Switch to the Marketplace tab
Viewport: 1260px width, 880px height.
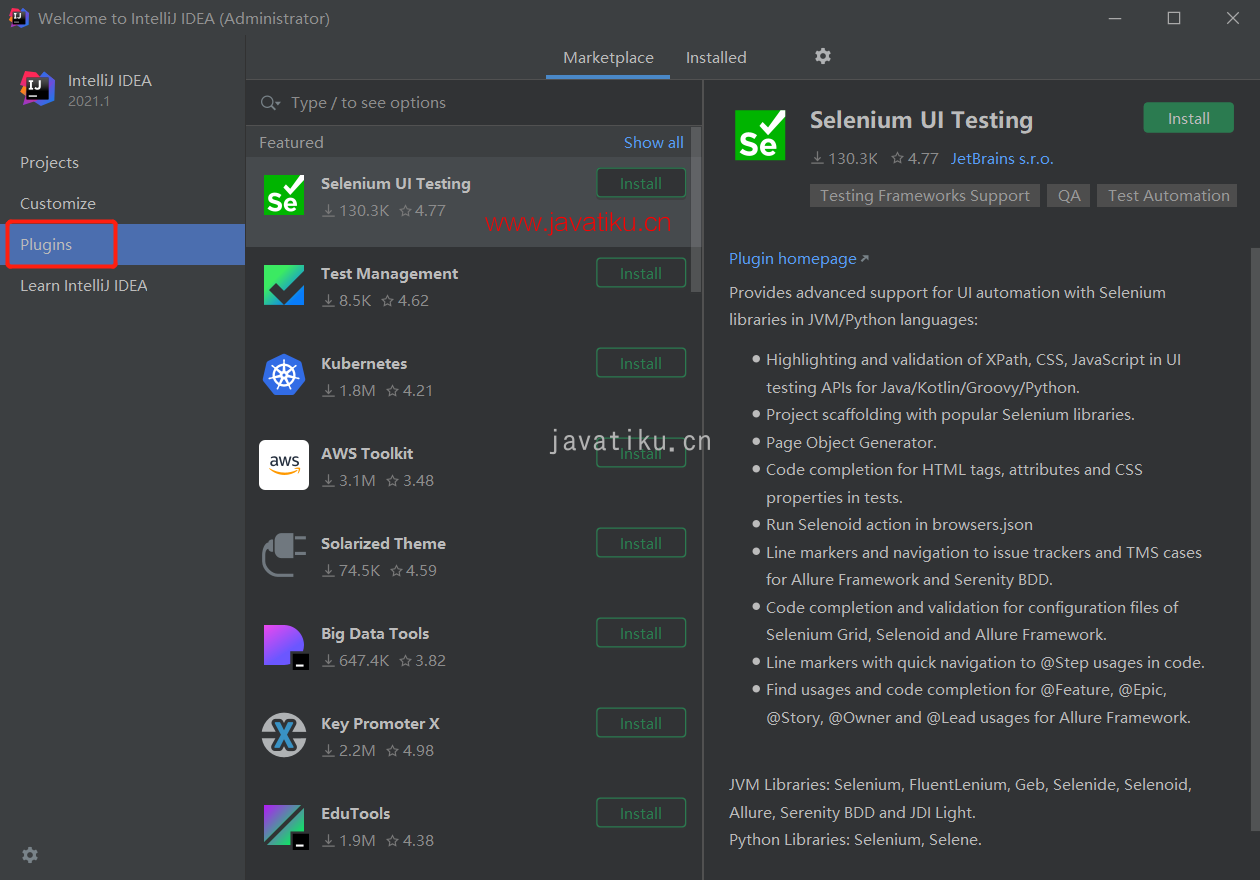[608, 58]
